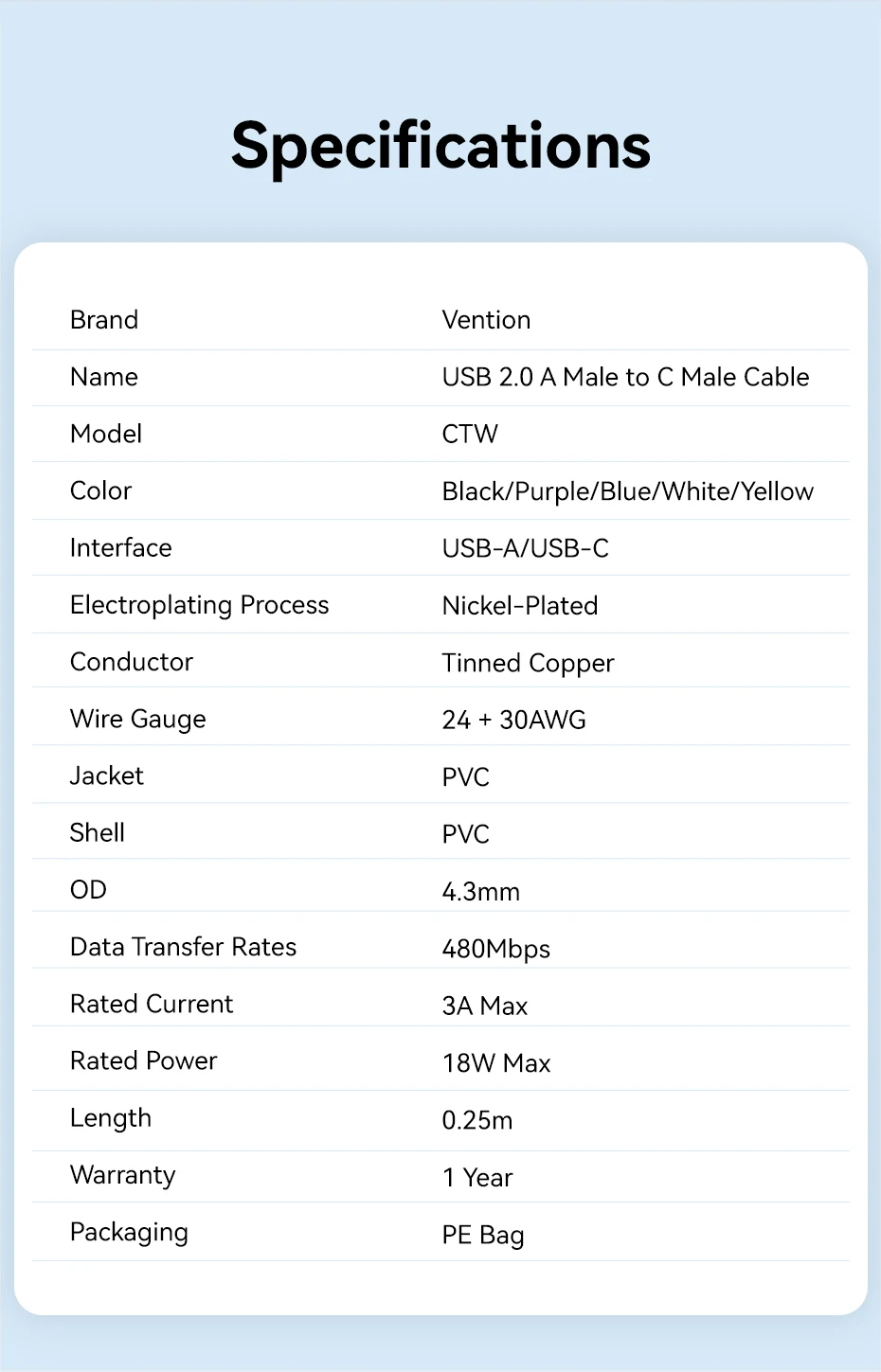Select the PVC value in the Shell row

point(465,834)
